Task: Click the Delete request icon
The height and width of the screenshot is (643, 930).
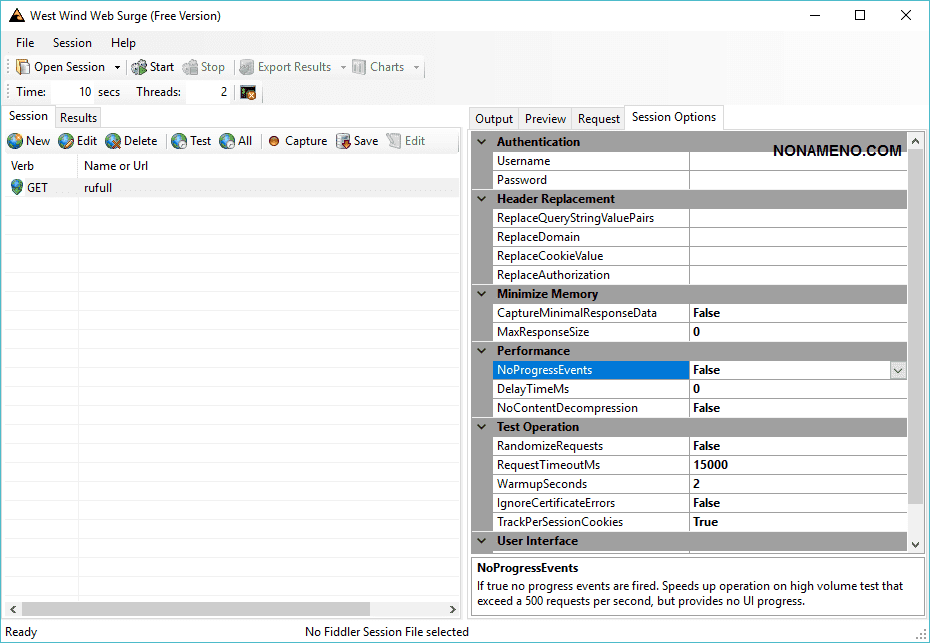Action: 113,141
